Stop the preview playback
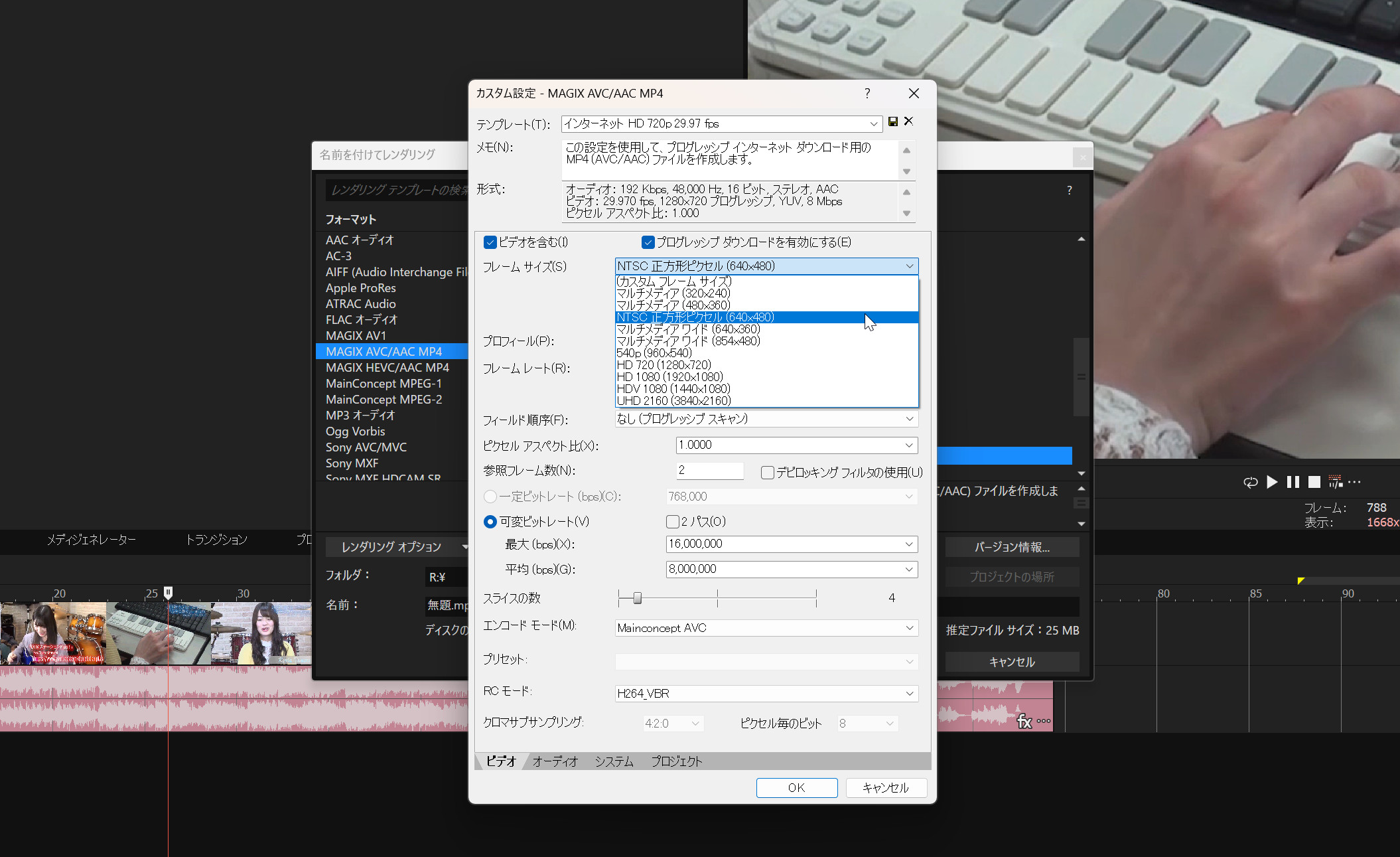The width and height of the screenshot is (1400, 857). [x=1314, y=482]
